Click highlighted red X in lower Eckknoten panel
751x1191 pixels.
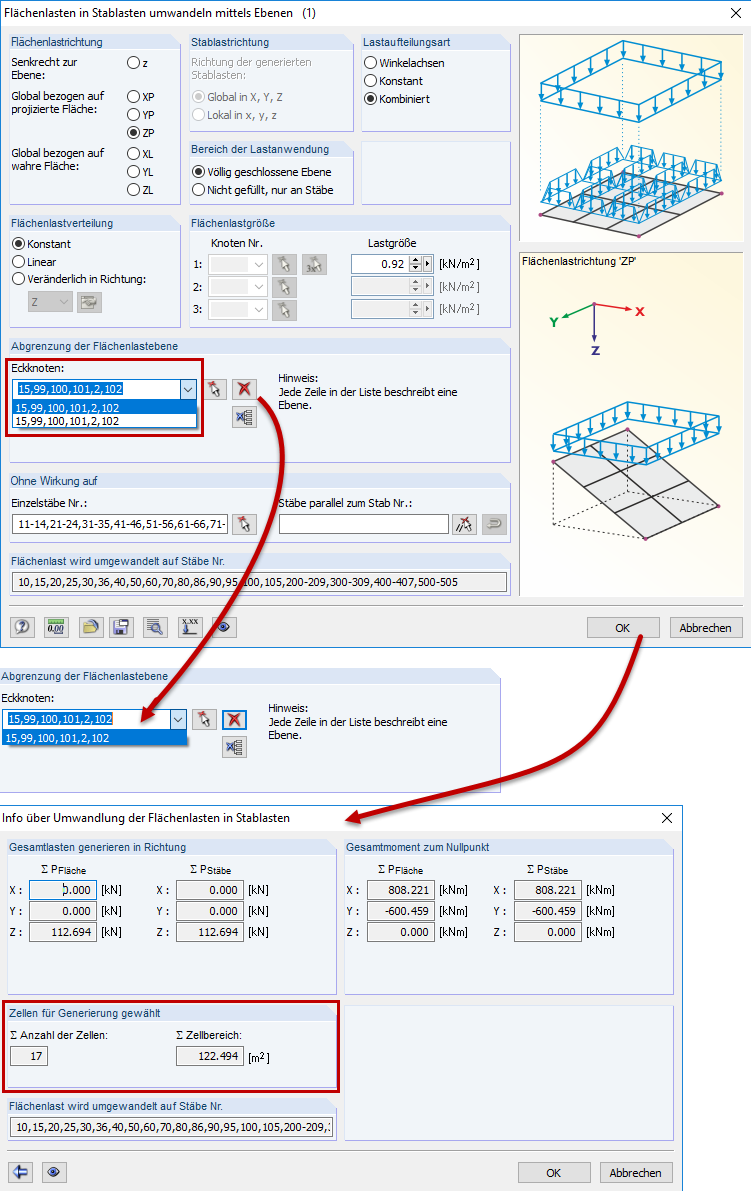click(234, 719)
